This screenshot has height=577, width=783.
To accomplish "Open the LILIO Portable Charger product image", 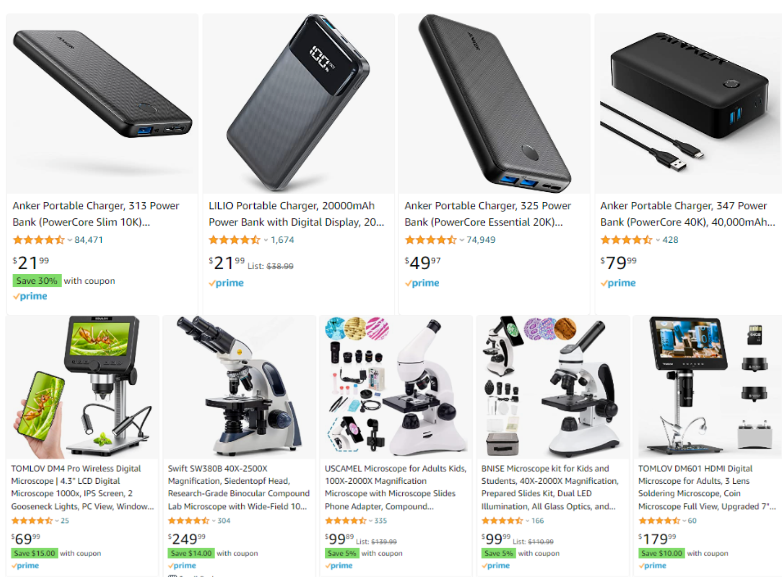I will (x=299, y=104).
